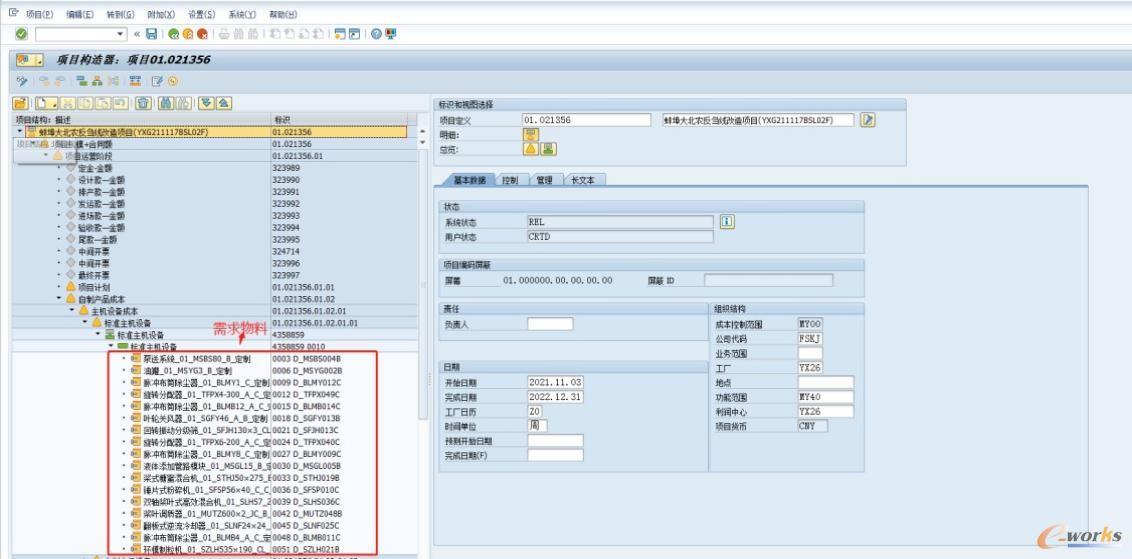Click the 总览 WBS element overview triangle icon

(531, 150)
